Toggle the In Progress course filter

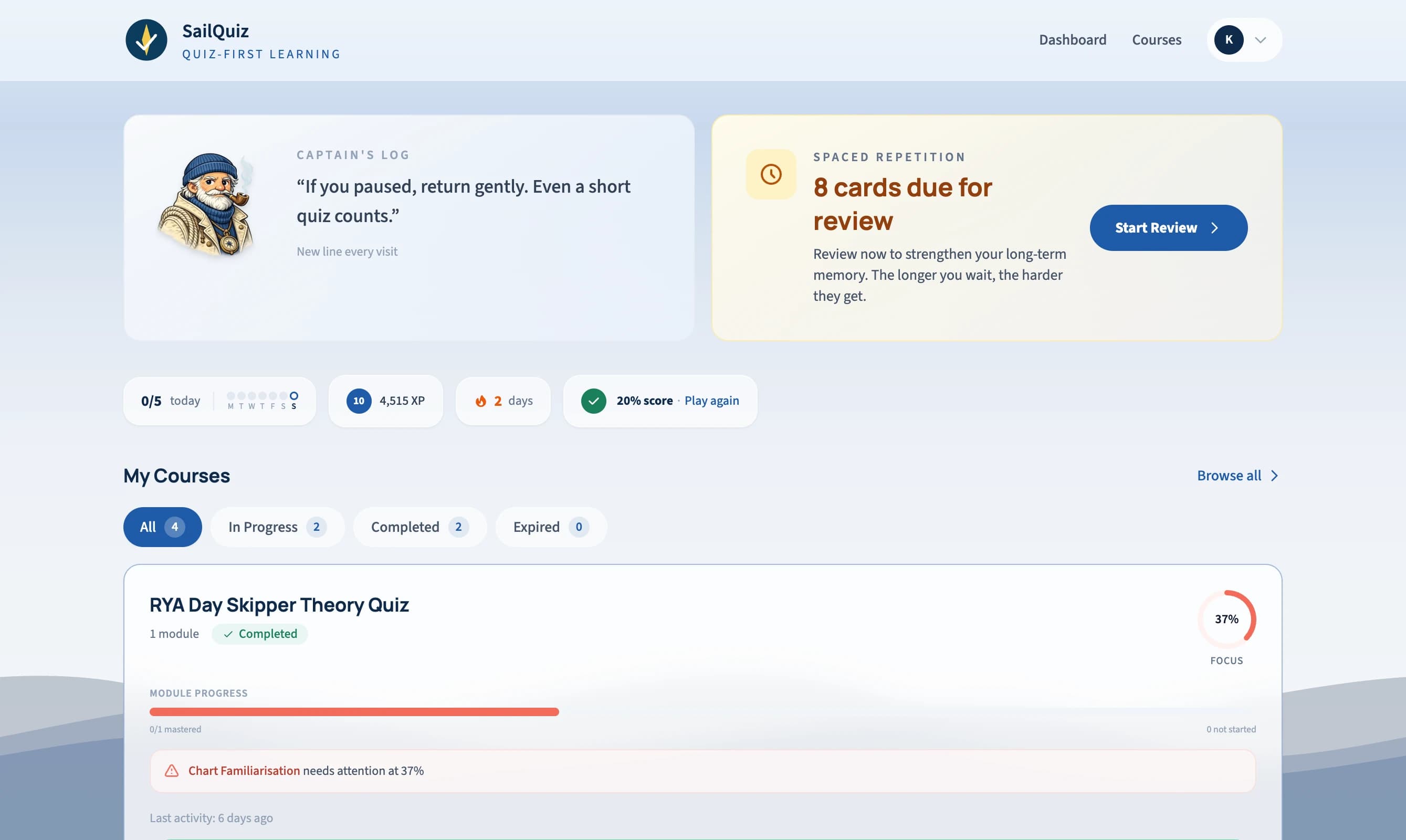pos(277,527)
